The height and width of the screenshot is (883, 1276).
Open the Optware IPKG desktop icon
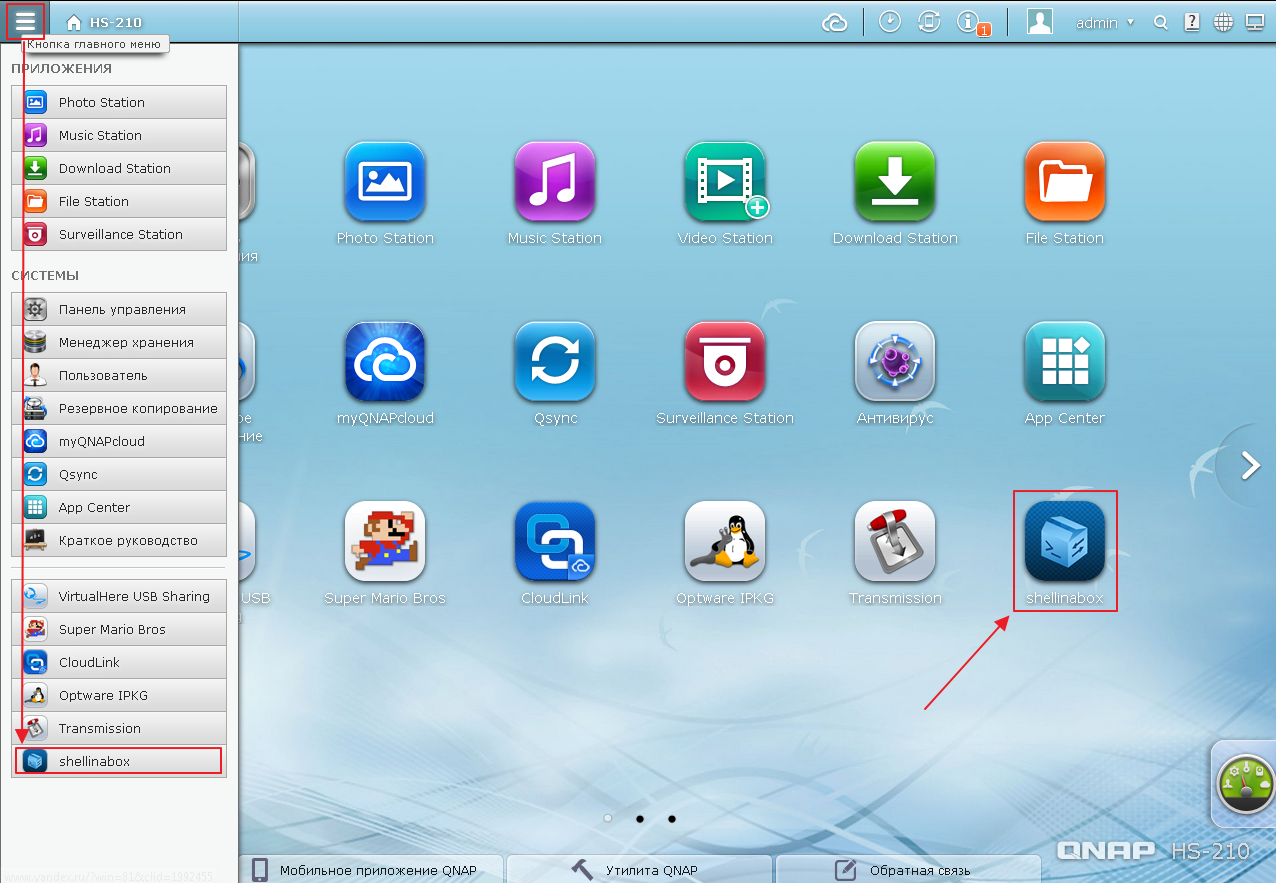[x=725, y=542]
